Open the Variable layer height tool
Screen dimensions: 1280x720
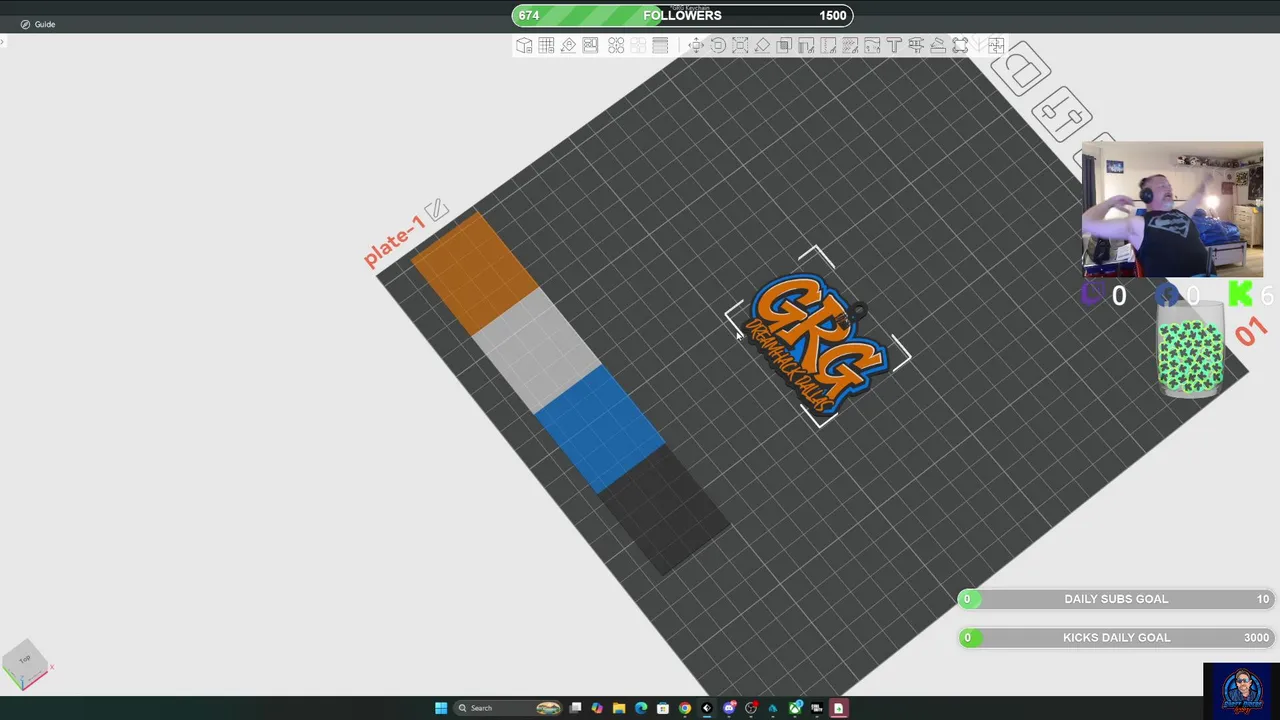660,45
